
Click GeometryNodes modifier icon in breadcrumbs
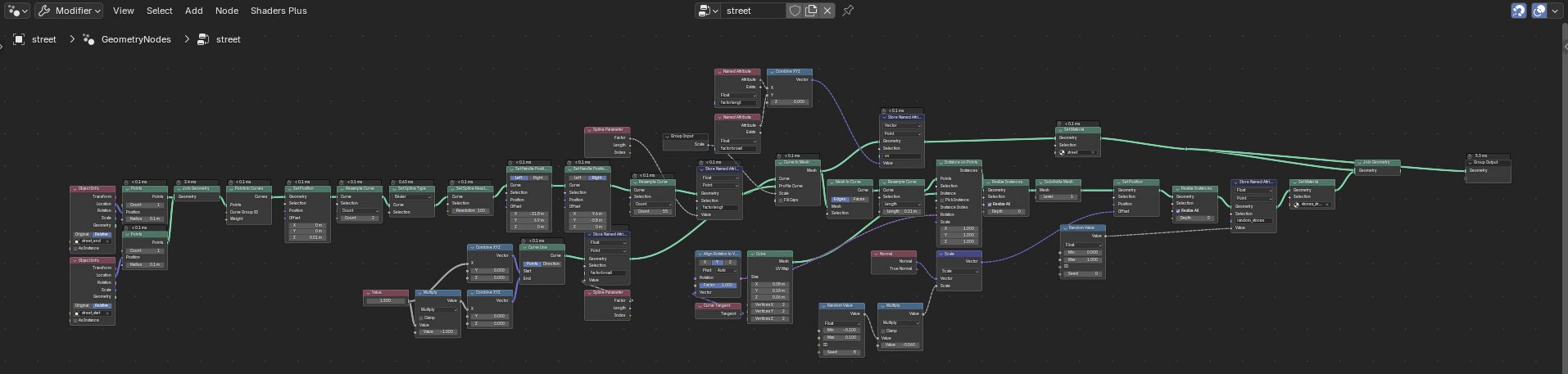coord(88,39)
